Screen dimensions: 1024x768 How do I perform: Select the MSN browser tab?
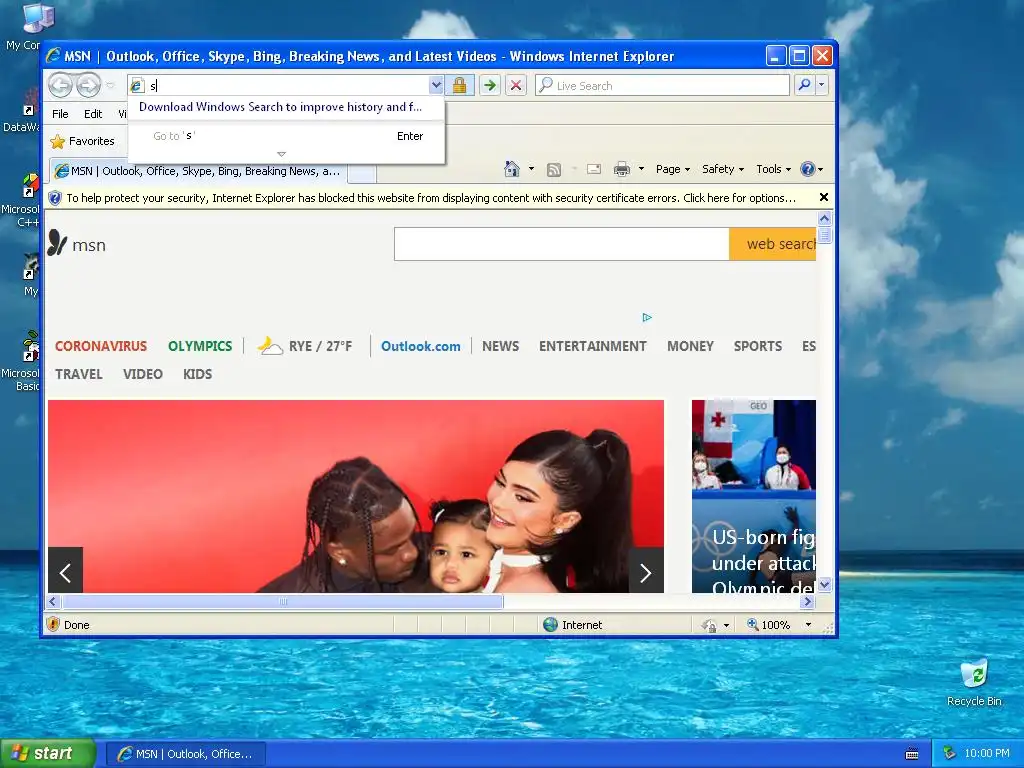[198, 171]
